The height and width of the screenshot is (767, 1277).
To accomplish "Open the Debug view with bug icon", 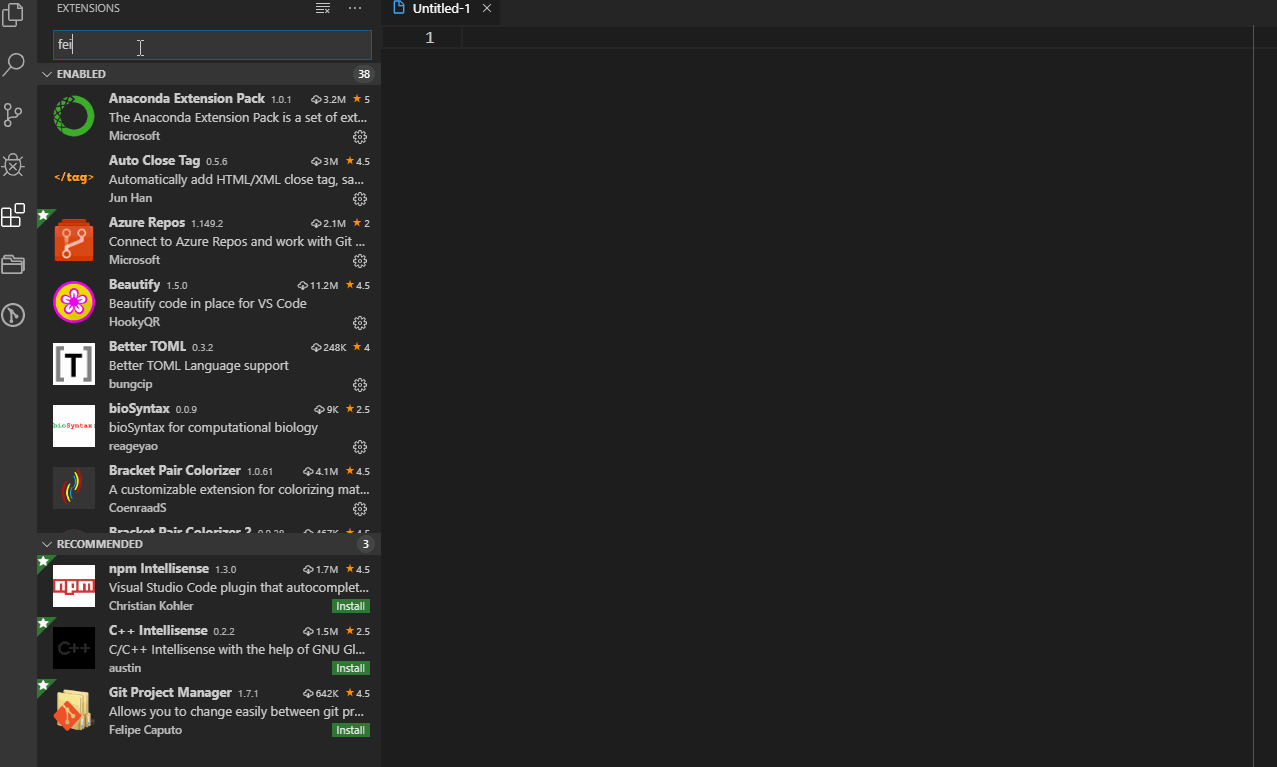I will pyautogui.click(x=13, y=165).
